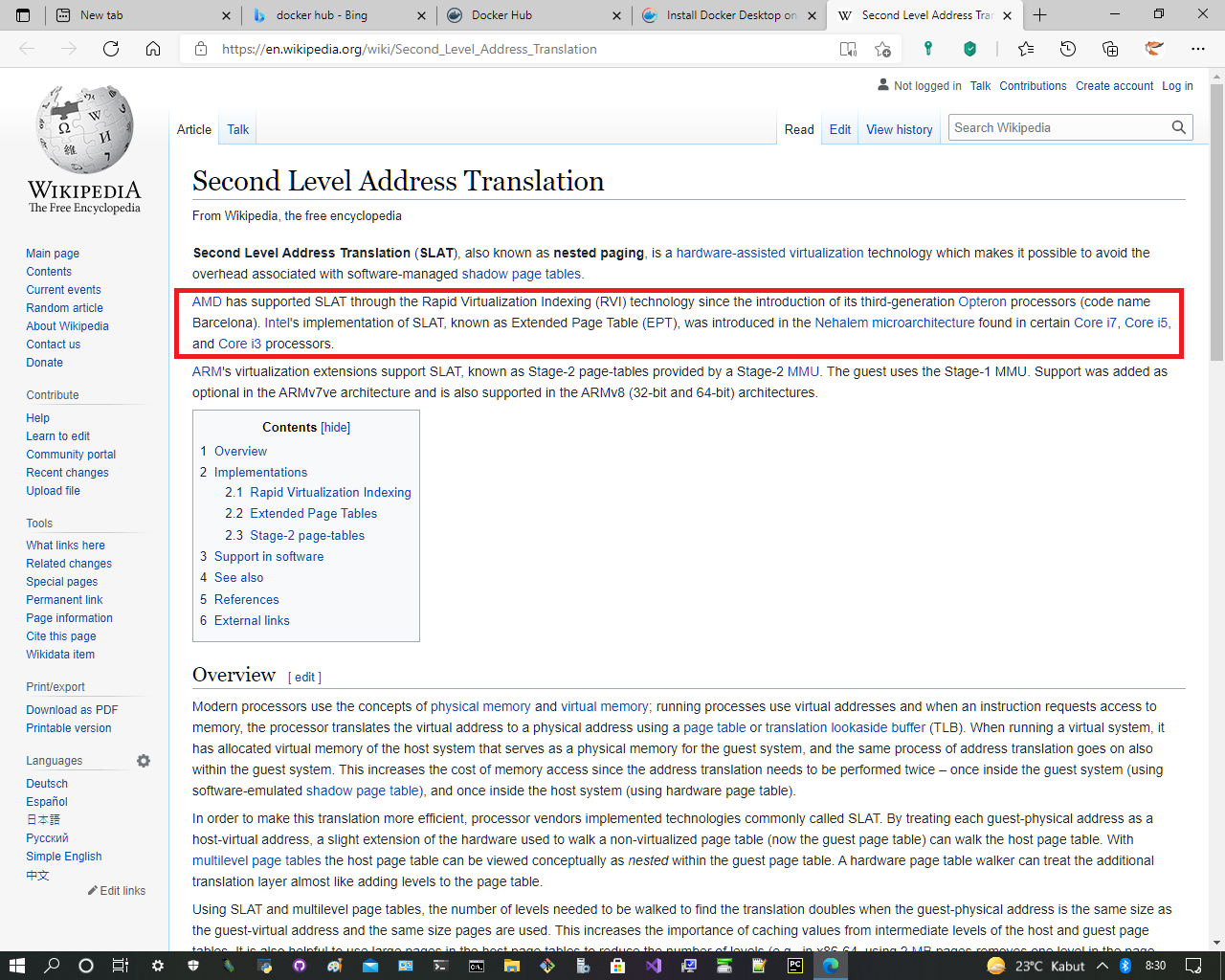Screen dimensions: 1225x980
Task: Click the edit link beside the Overview heading
Action: 304,677
